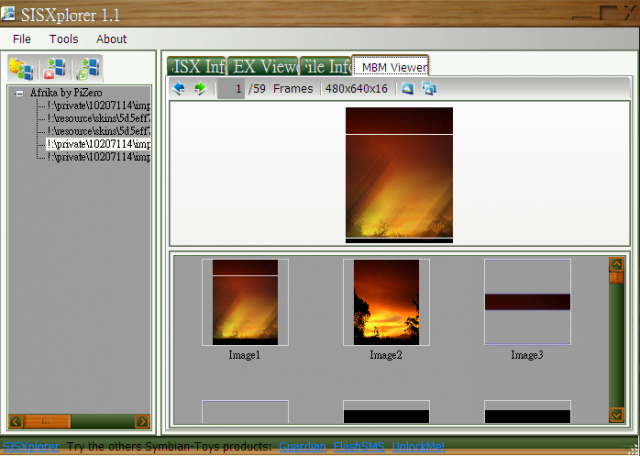Image resolution: width=640 pixels, height=456 pixels.
Task: Click the SISXplorer app icon in title bar
Action: point(8,13)
